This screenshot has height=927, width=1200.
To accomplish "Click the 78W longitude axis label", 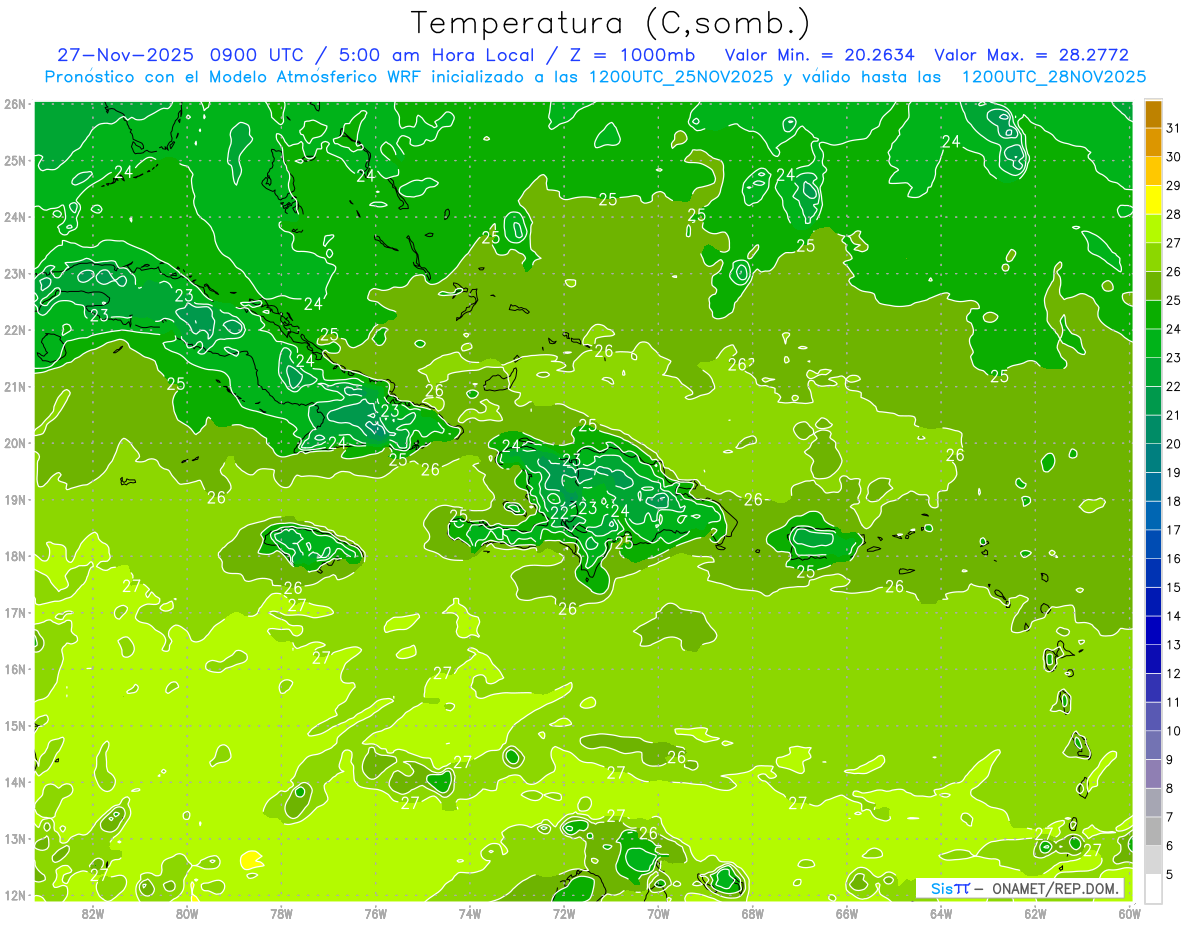I will point(281,913).
